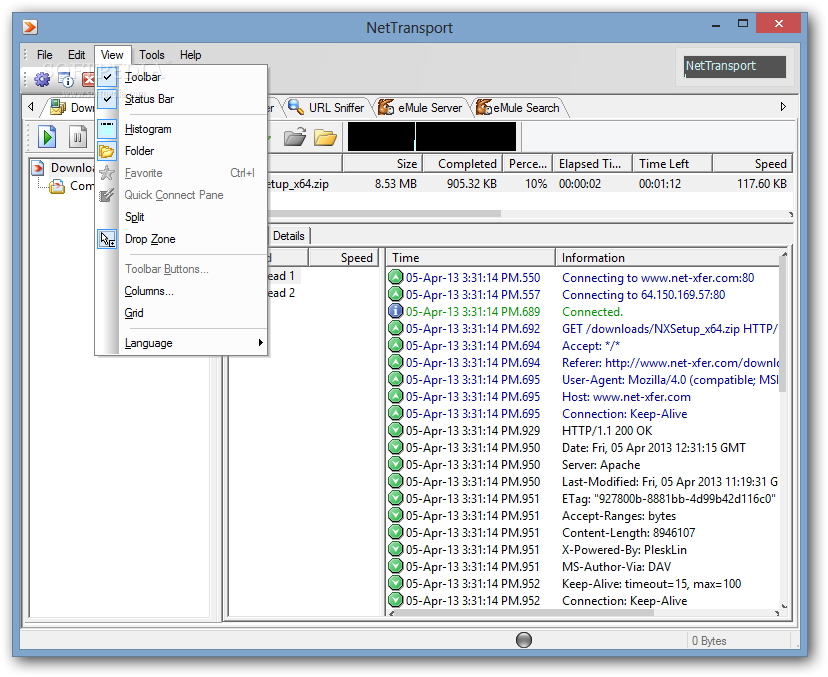Switch to the eMule Search tab
The width and height of the screenshot is (828, 677).
519,108
